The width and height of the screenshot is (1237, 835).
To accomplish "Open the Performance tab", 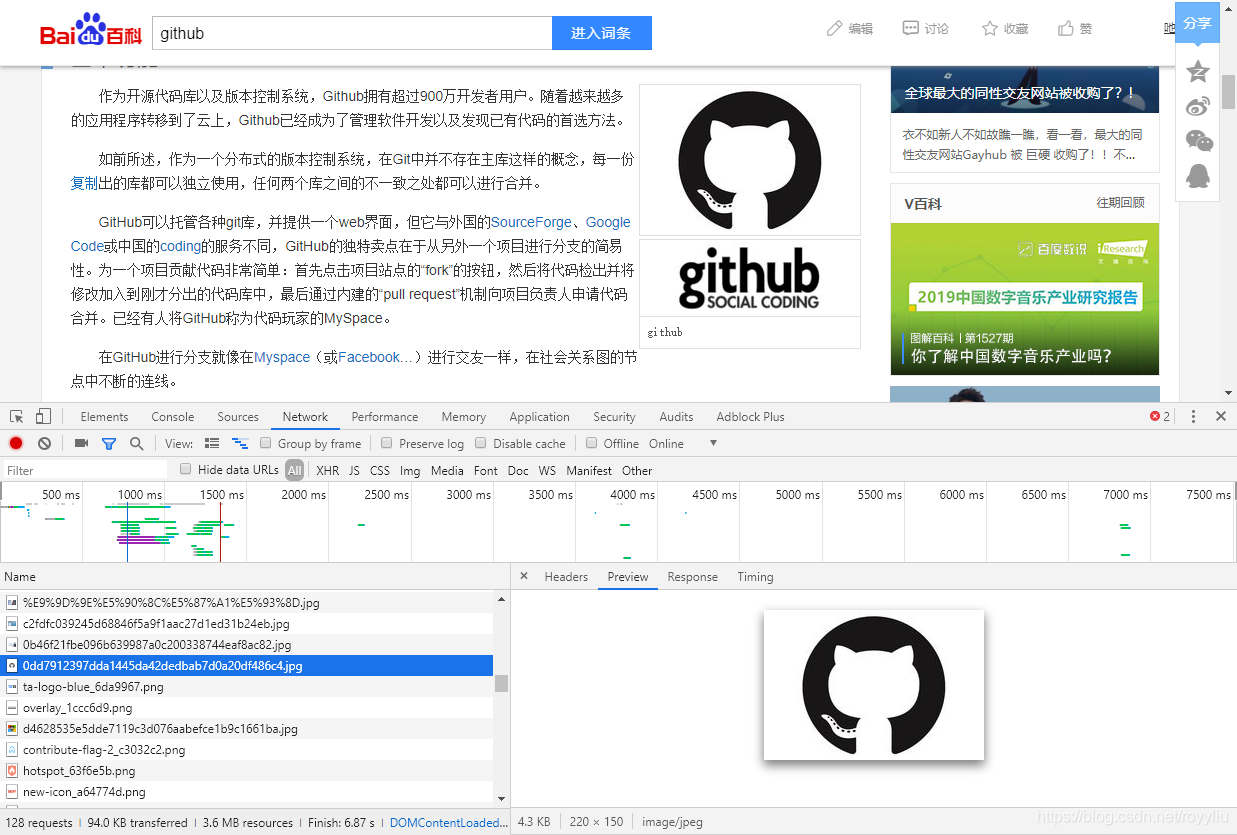I will 385,417.
